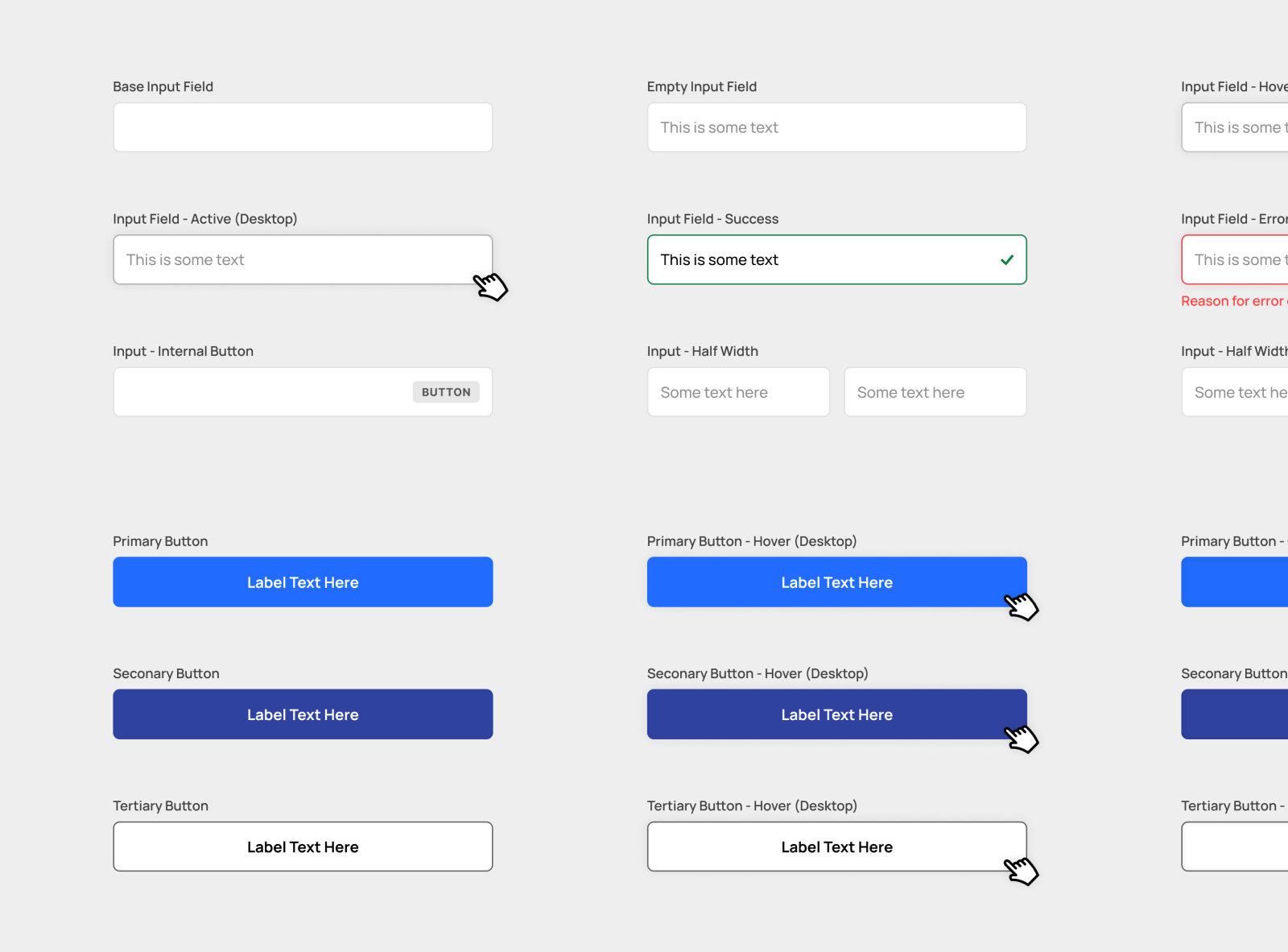Click the Primary Button labeled Label Text Here

303,582
